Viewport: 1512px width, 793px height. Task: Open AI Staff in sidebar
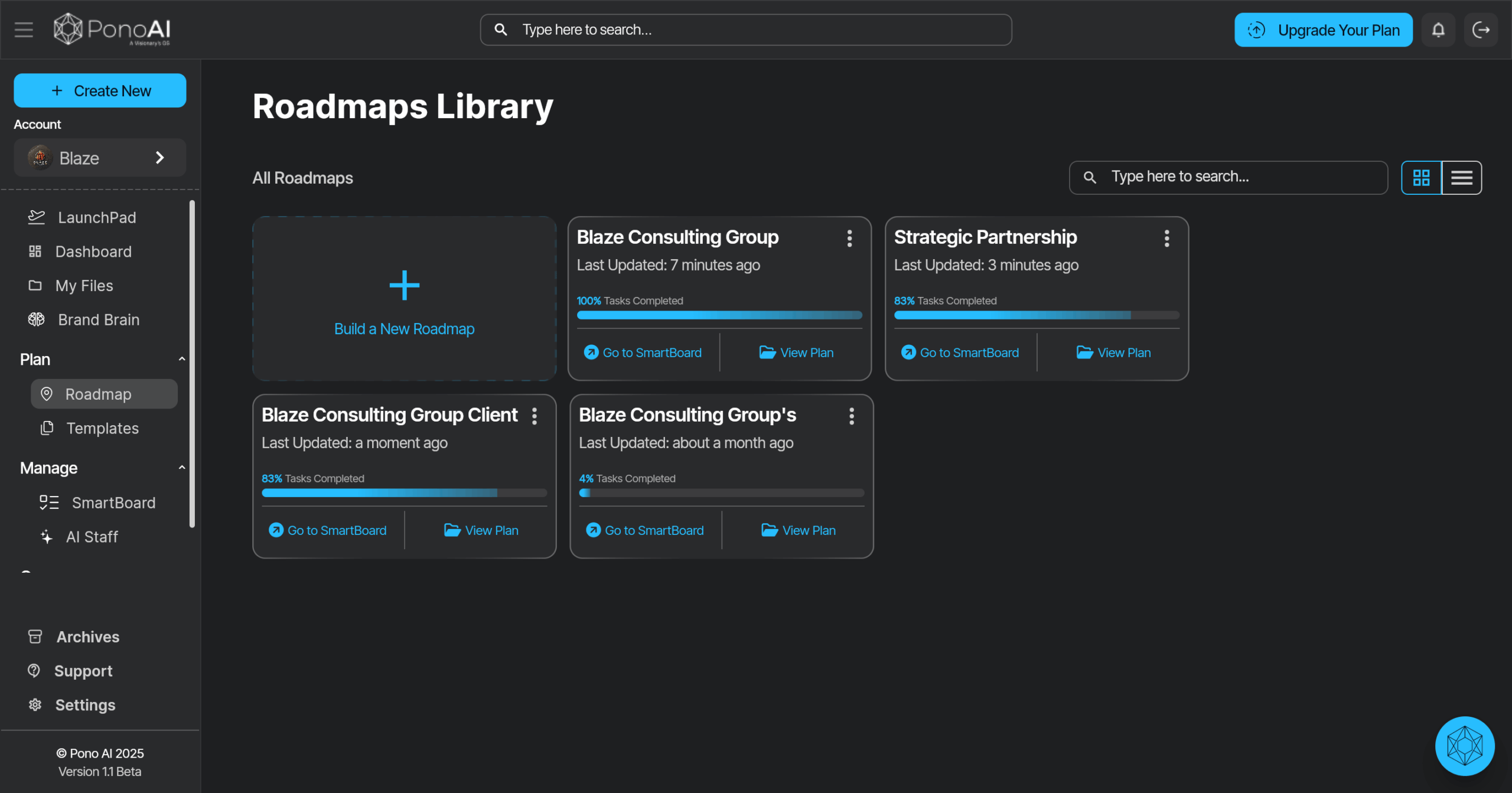(x=92, y=537)
